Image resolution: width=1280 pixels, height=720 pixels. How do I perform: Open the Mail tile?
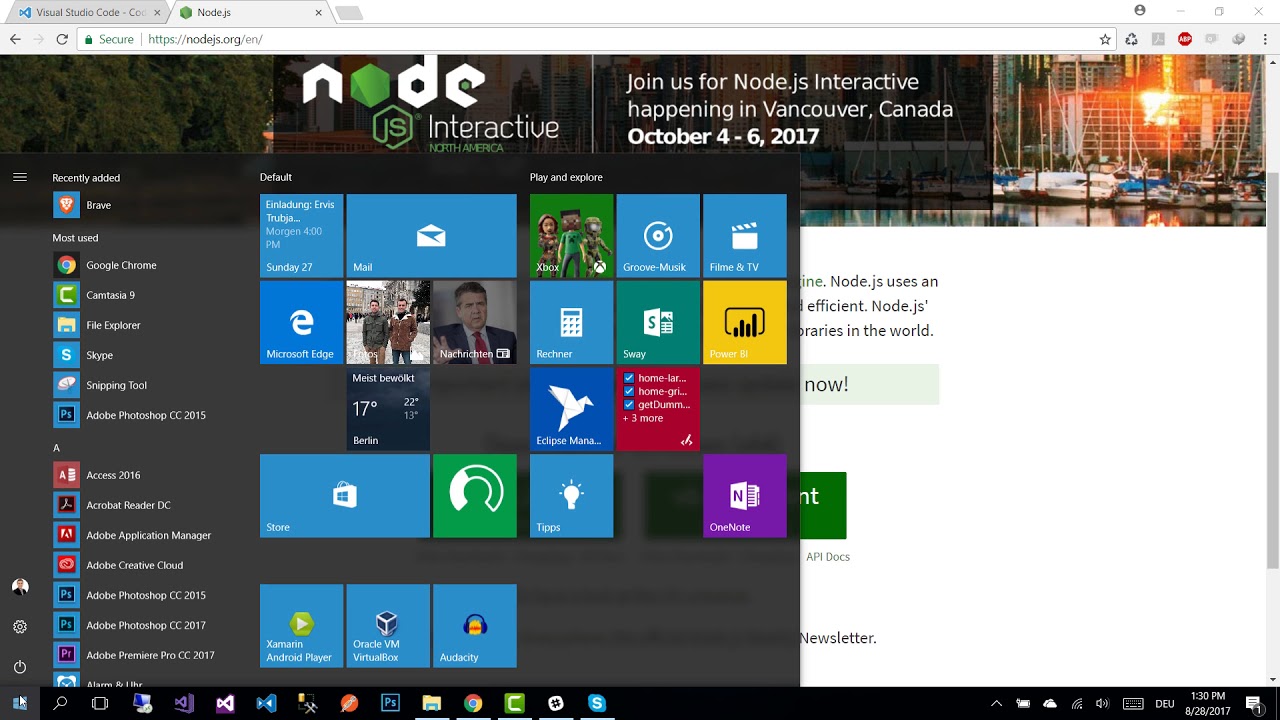tap(431, 236)
